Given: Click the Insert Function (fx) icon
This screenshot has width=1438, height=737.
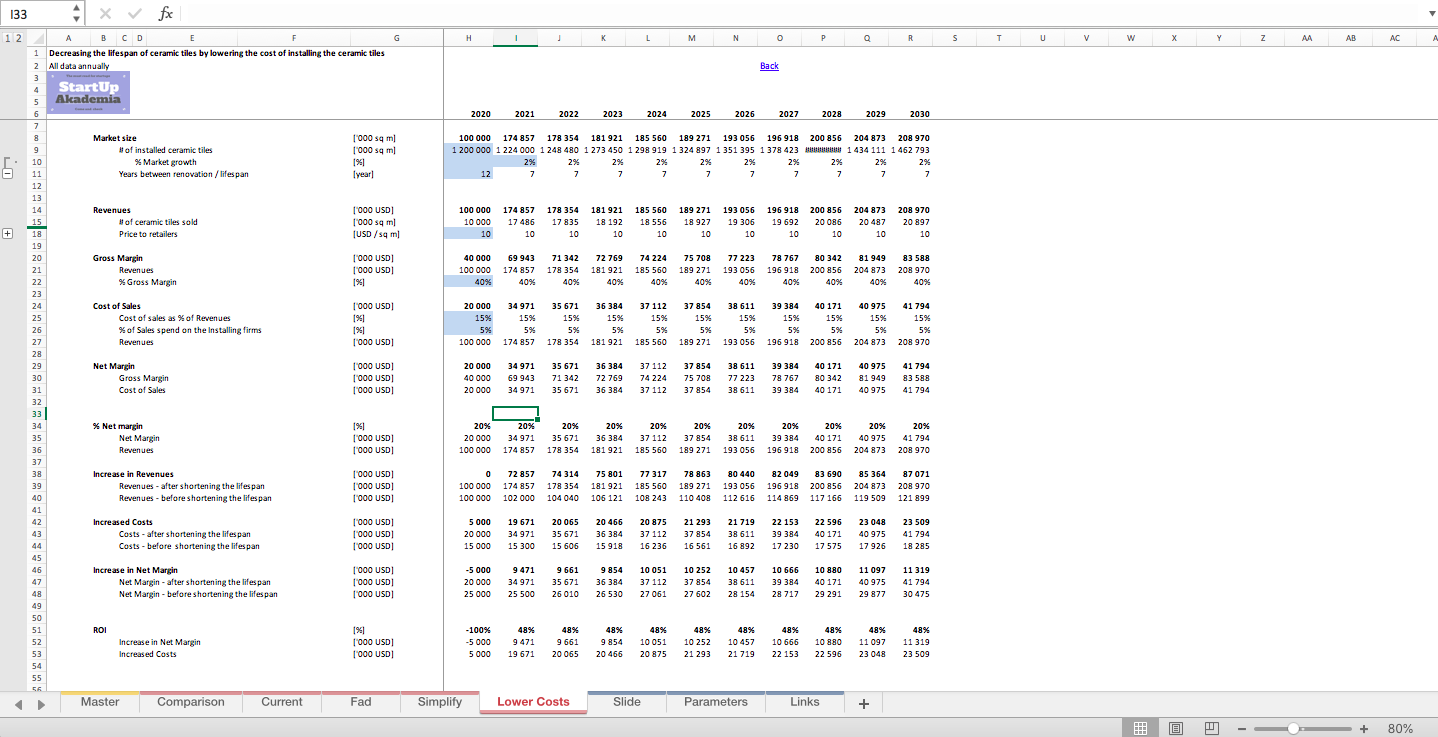Looking at the screenshot, I should [x=166, y=13].
